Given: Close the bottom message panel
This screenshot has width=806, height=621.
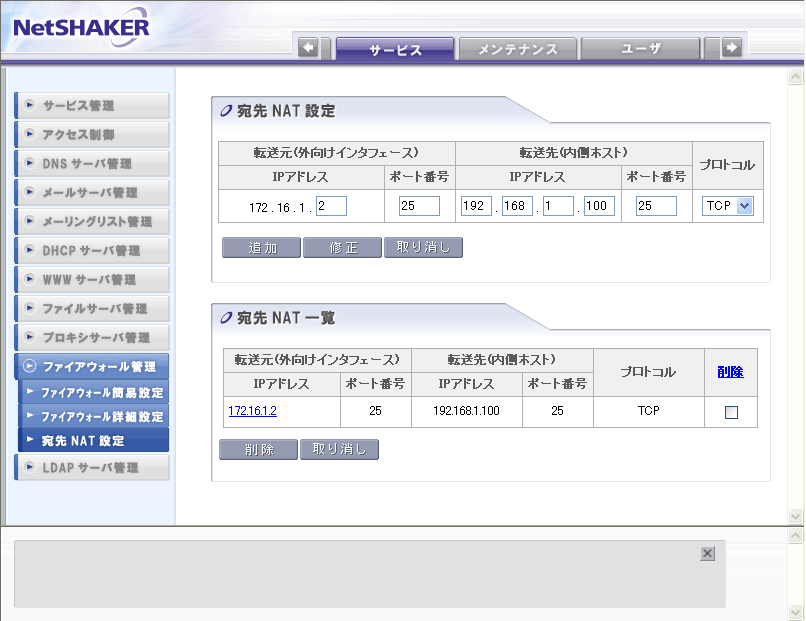Looking at the screenshot, I should 707,554.
